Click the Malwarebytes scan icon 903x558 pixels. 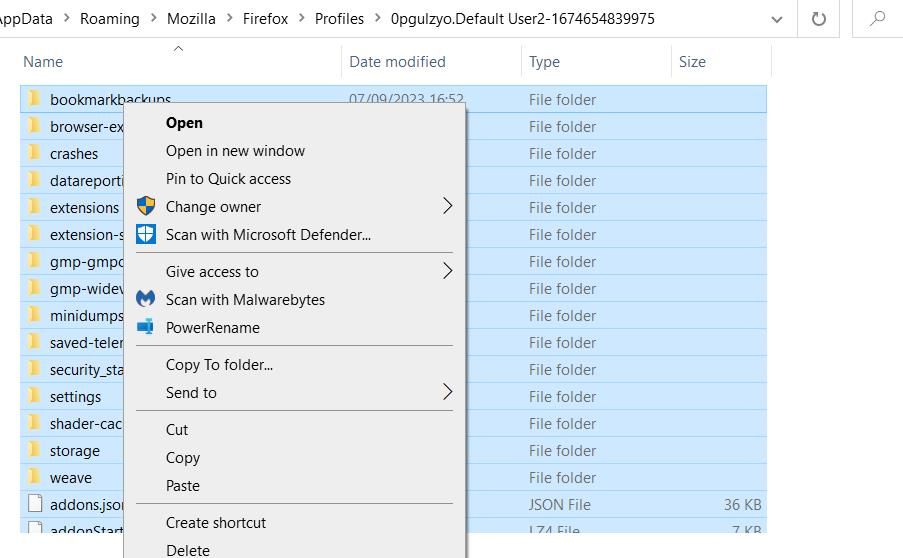coord(146,299)
